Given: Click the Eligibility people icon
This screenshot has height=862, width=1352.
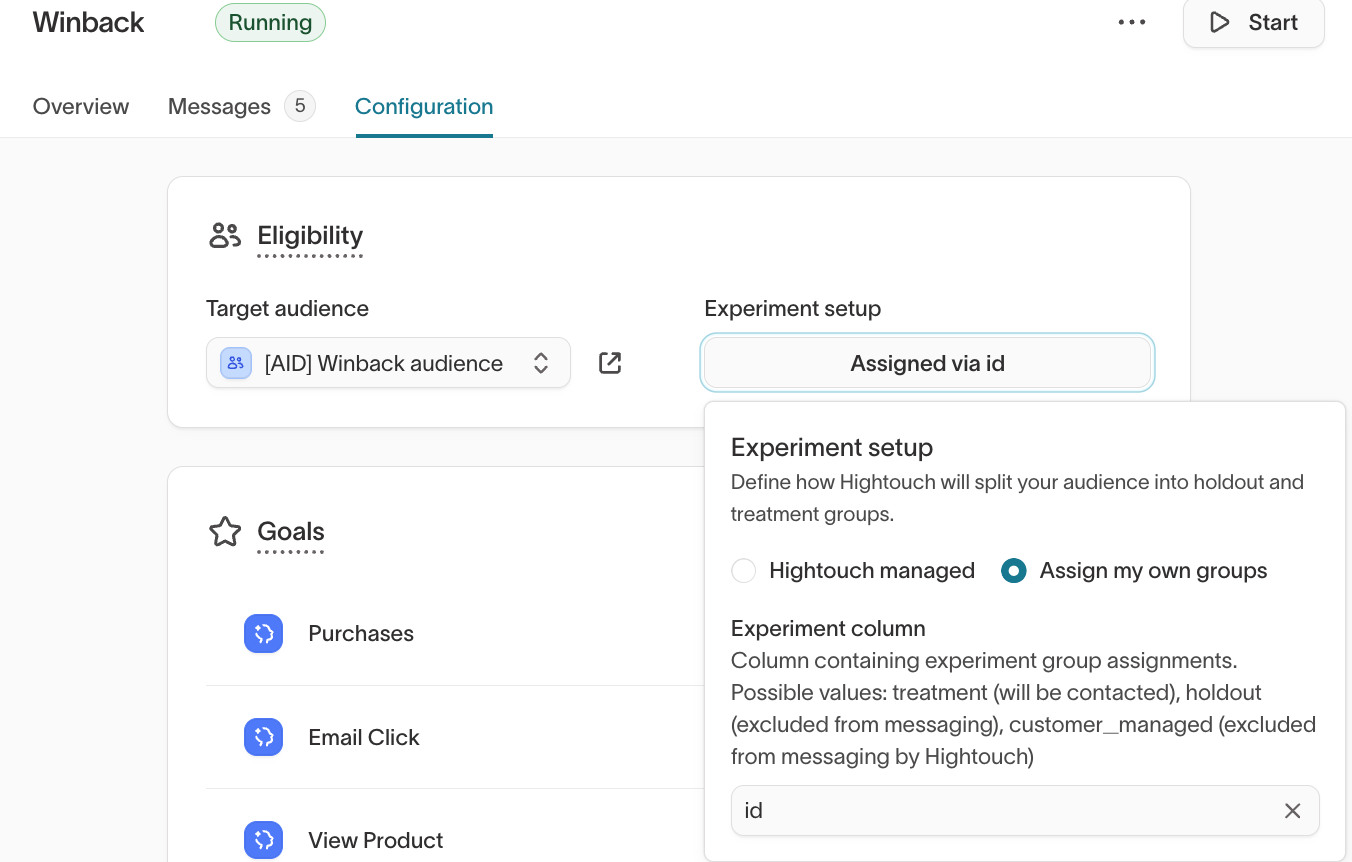Looking at the screenshot, I should [x=224, y=234].
